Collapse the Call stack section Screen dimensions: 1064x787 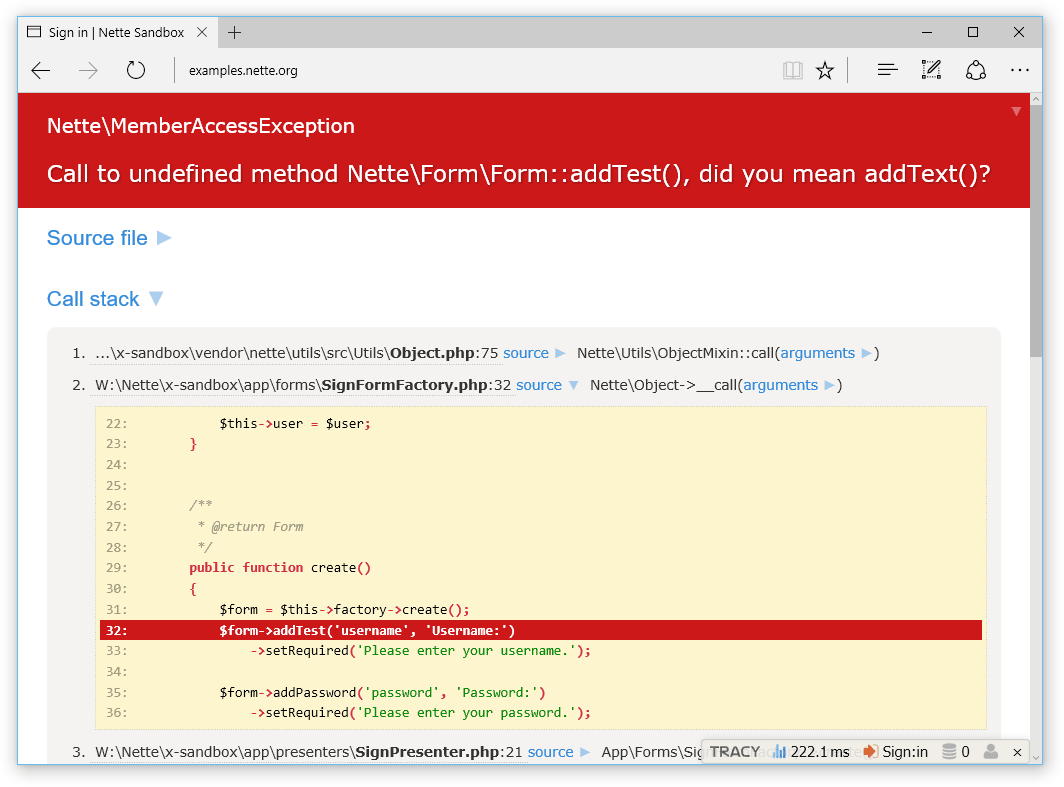pos(105,299)
